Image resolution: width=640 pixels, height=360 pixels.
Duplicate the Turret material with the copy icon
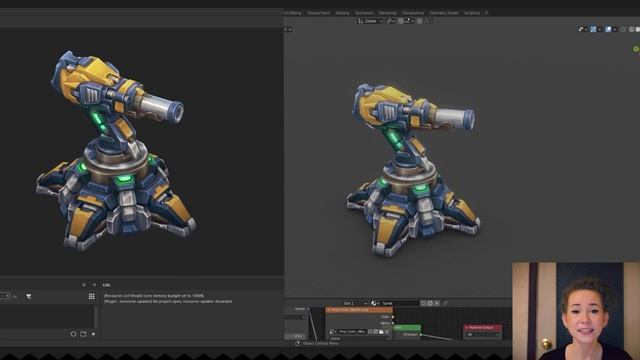[x=430, y=303]
